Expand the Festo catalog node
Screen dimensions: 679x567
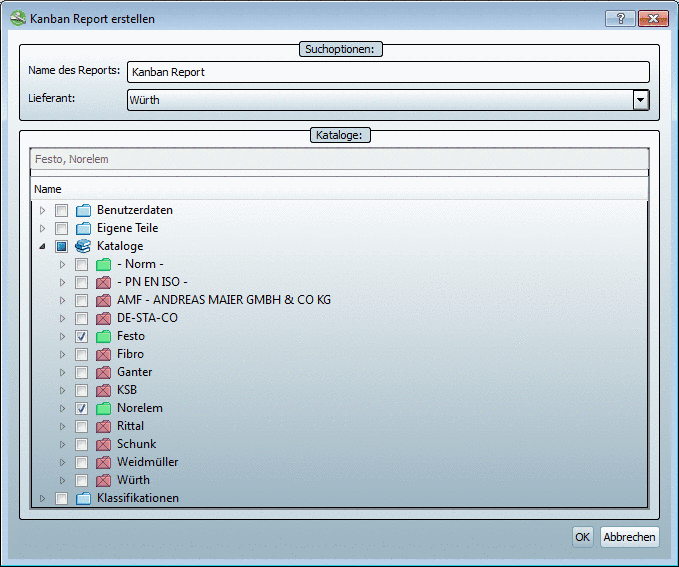(62, 336)
